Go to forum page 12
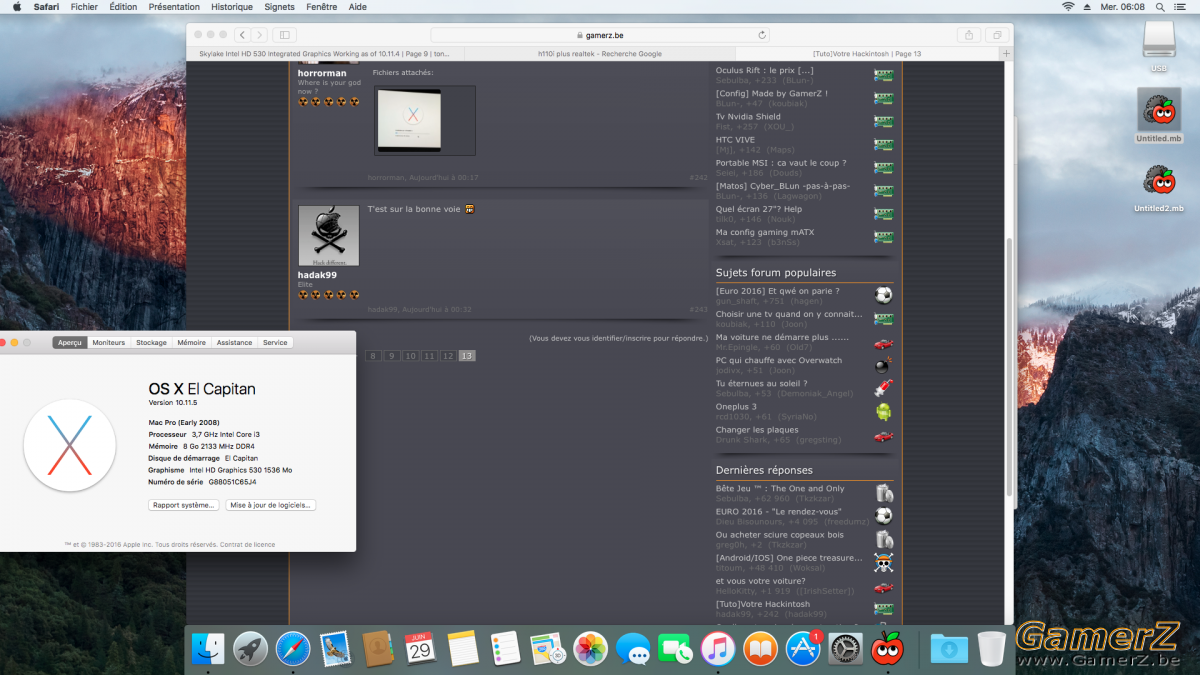1200x675 pixels. 448,356
